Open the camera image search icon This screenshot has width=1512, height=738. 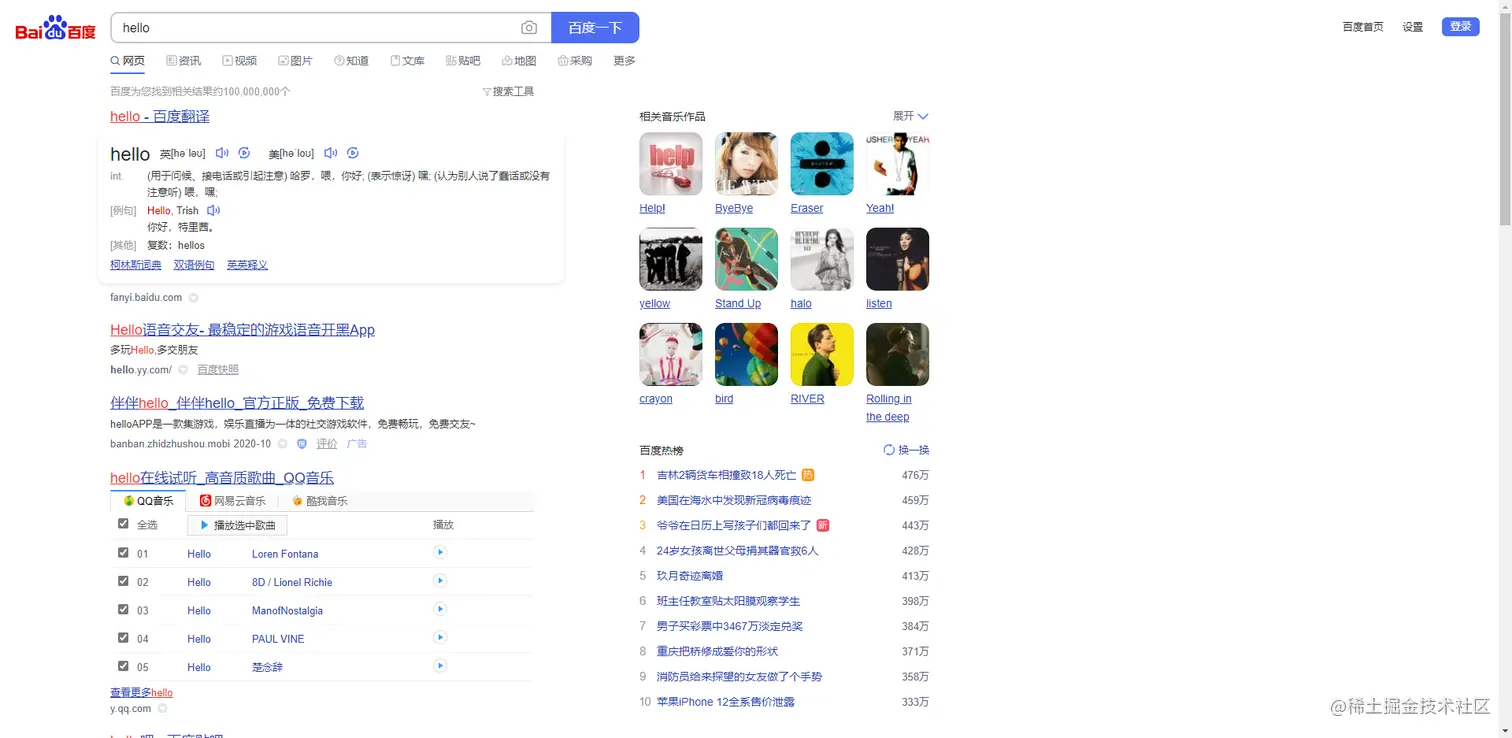(x=529, y=28)
